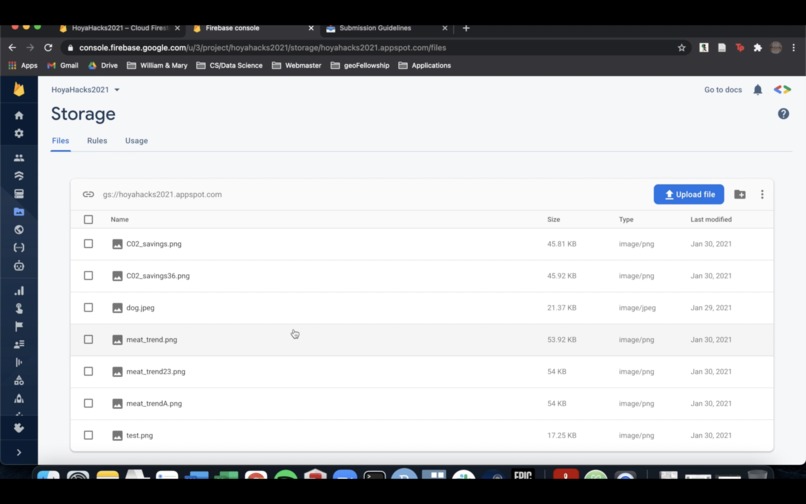Open the CS/Data Science bookmarks folder
The width and height of the screenshot is (806, 504).
click(230, 65)
